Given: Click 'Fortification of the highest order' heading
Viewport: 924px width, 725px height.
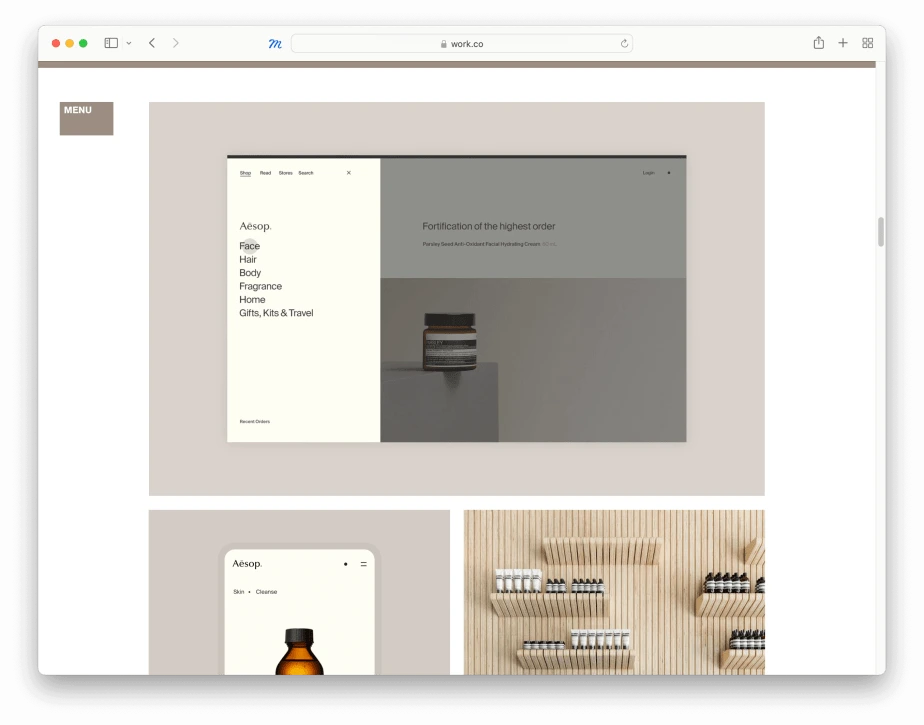Looking at the screenshot, I should (x=489, y=226).
